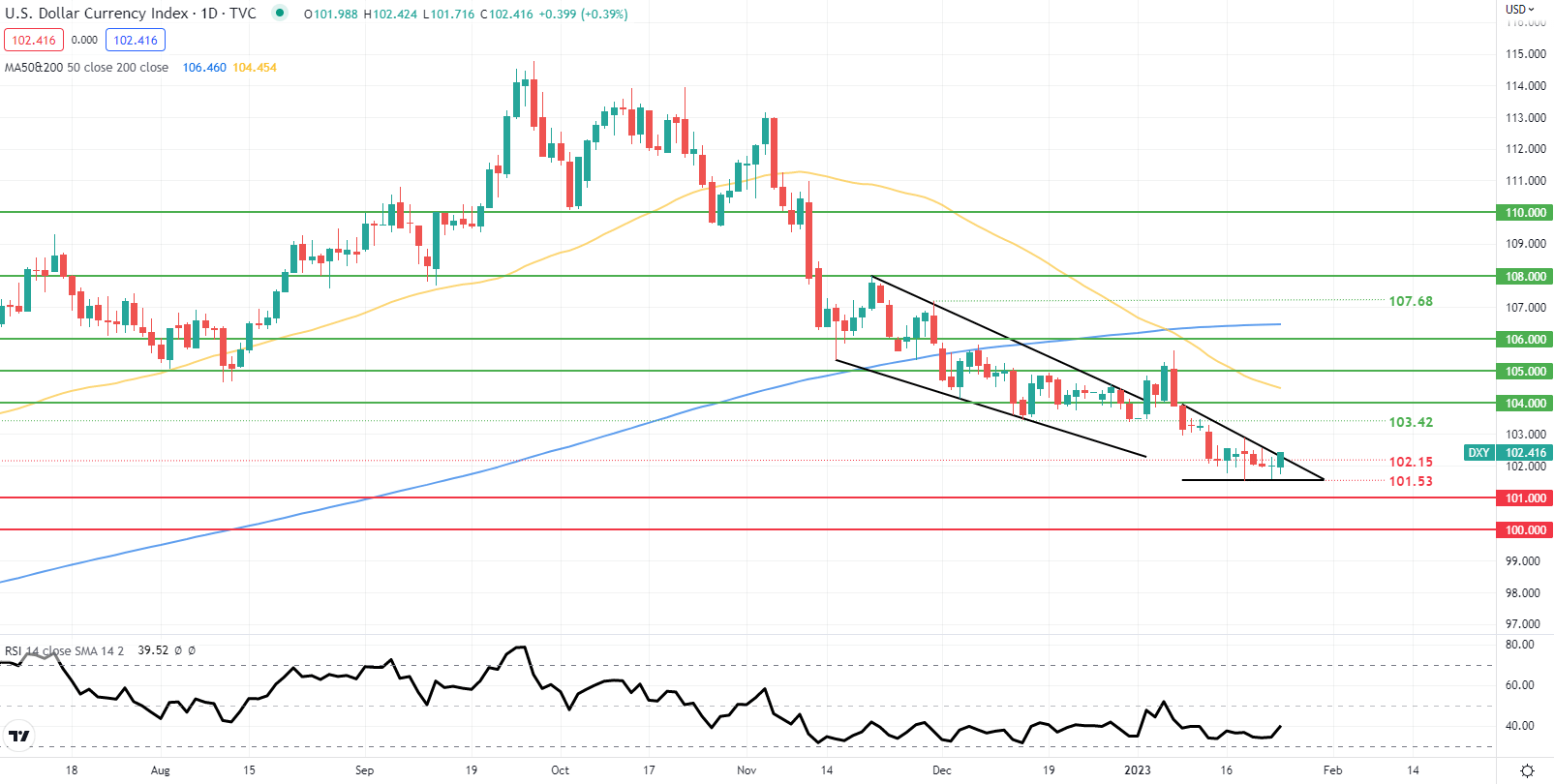Click the RSI 14 close indicator legend
The image size is (1554, 784).
(64, 650)
